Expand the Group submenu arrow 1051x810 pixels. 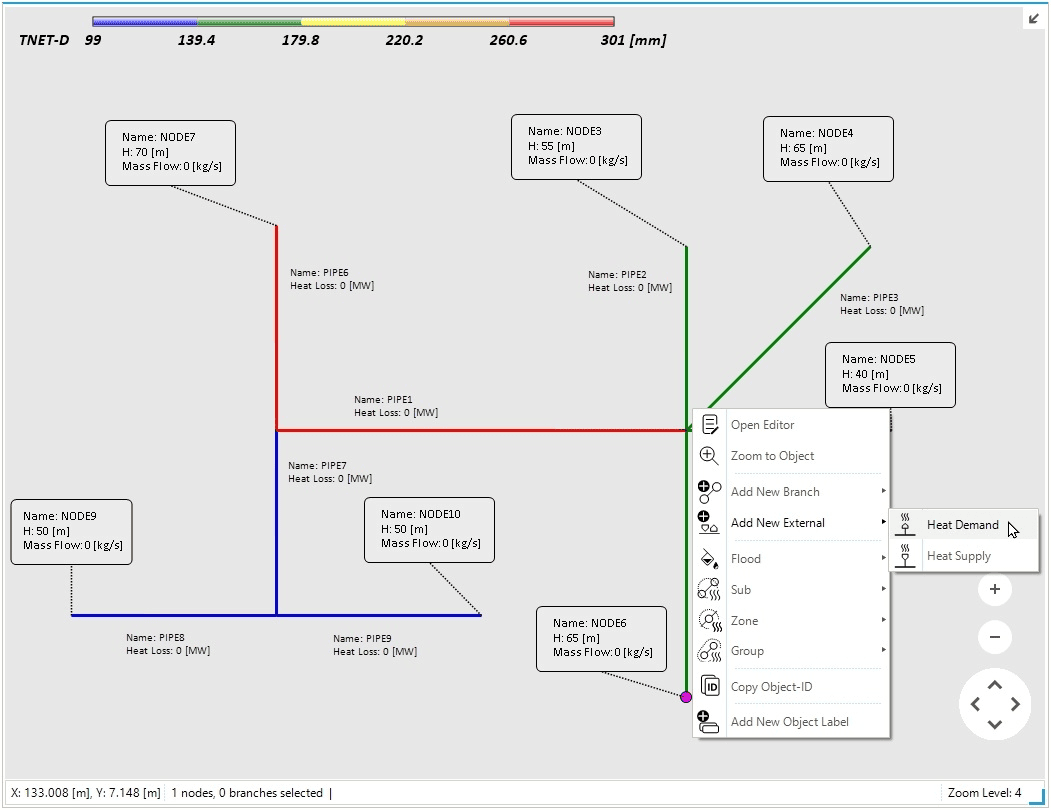883,651
